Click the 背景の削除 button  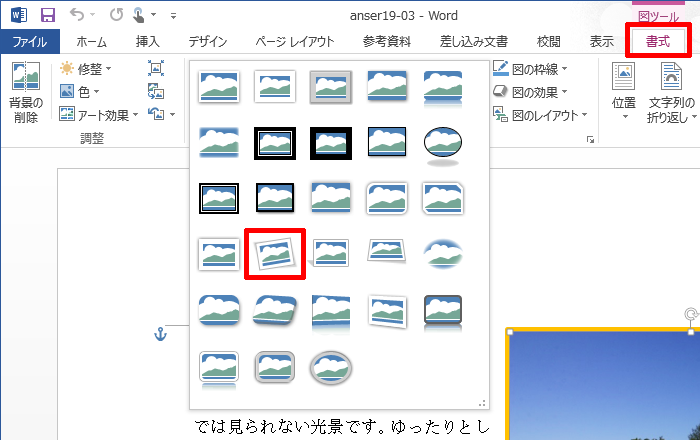pos(26,92)
